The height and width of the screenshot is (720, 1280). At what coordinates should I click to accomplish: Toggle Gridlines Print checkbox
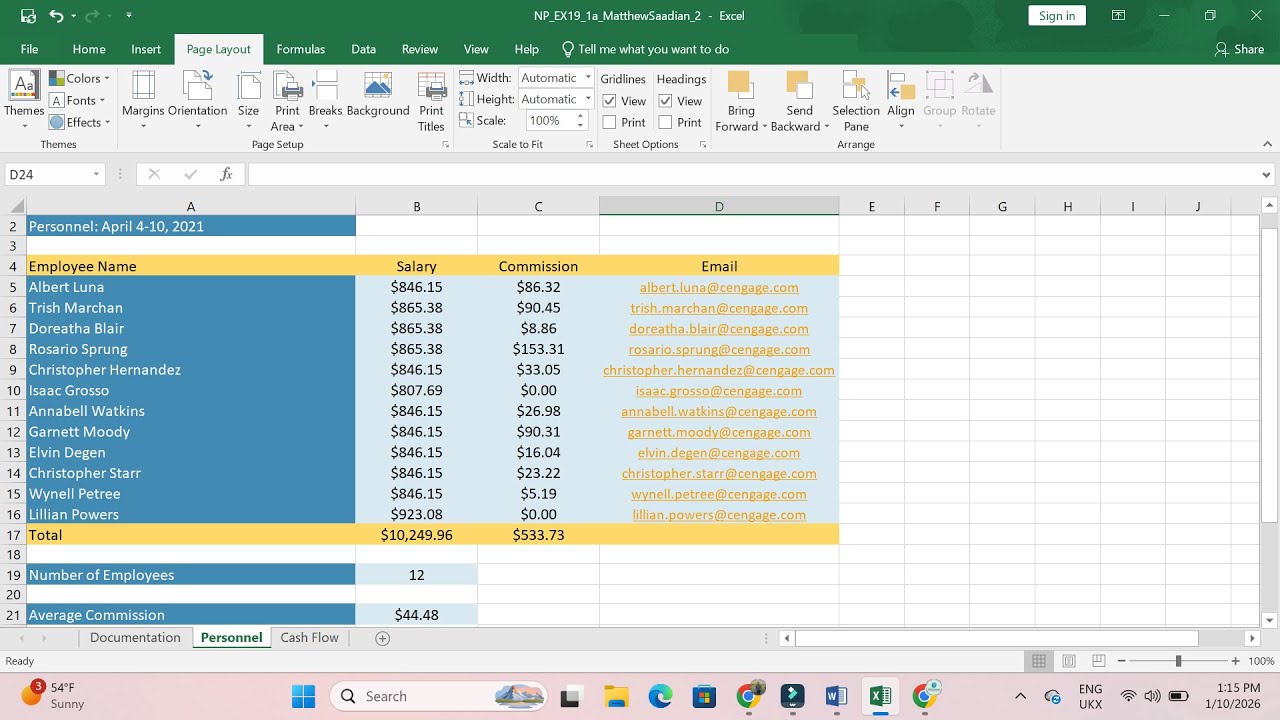coord(609,122)
